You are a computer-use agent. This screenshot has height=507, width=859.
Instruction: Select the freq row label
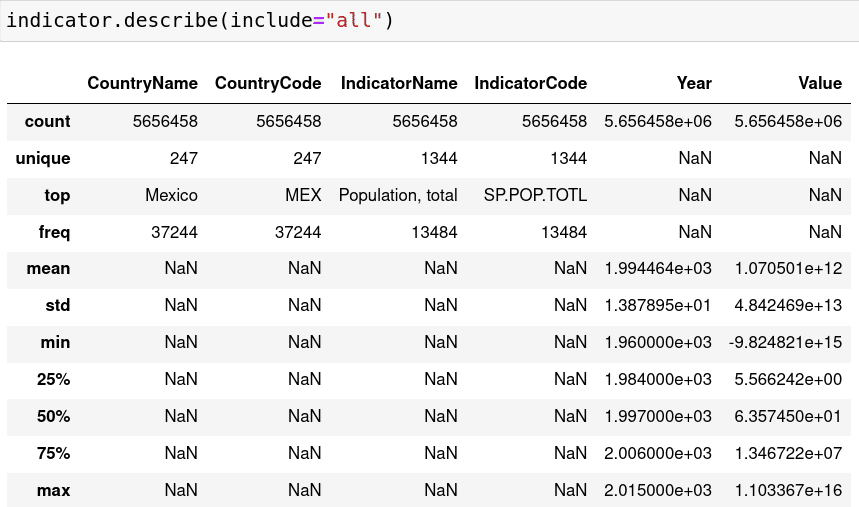coord(52,232)
